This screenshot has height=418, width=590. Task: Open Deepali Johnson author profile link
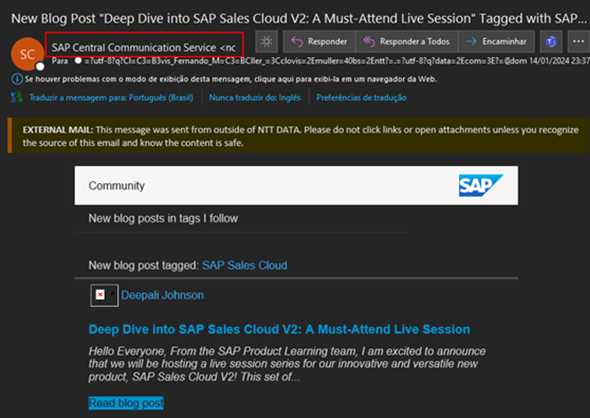click(162, 295)
